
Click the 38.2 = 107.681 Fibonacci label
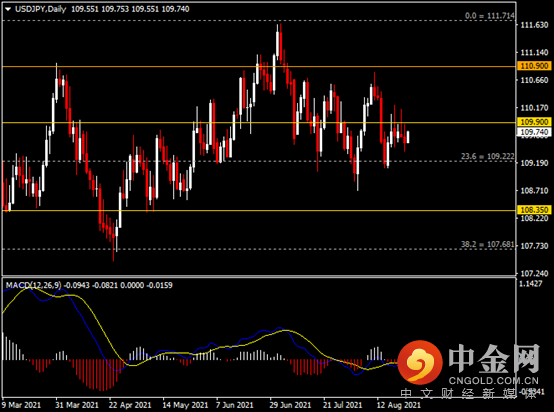488,244
